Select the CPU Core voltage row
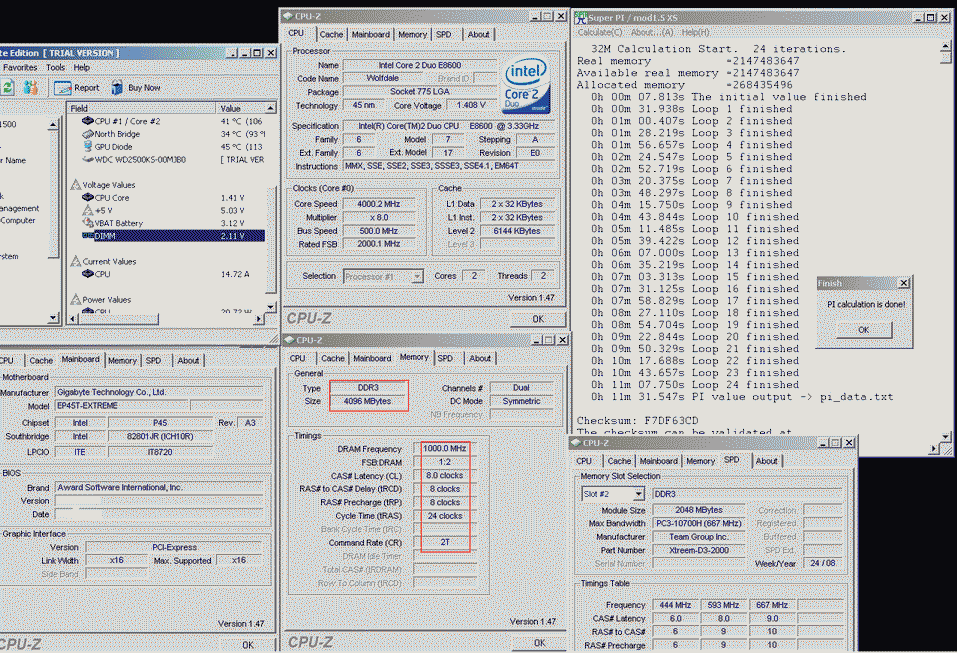This screenshot has width=957, height=653. point(111,198)
